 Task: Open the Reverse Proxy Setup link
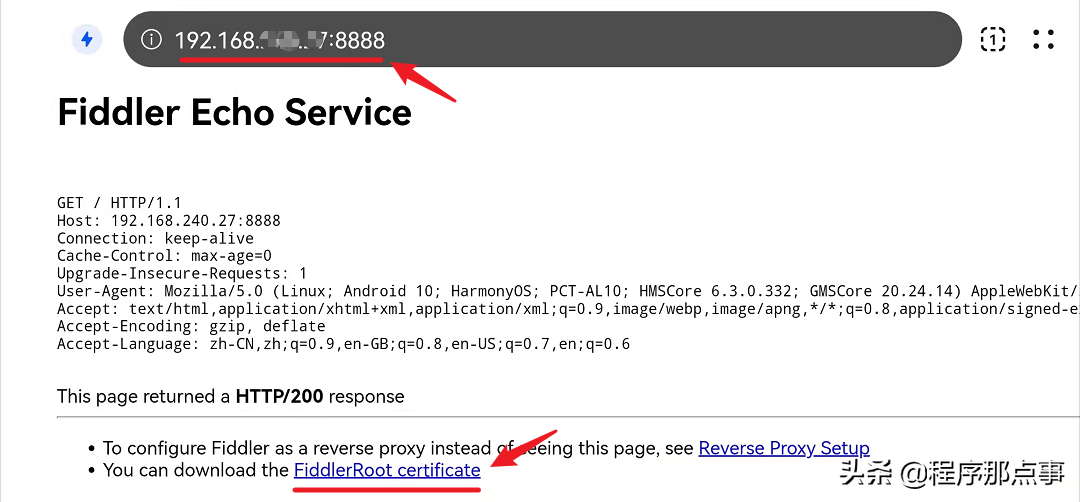tap(784, 448)
